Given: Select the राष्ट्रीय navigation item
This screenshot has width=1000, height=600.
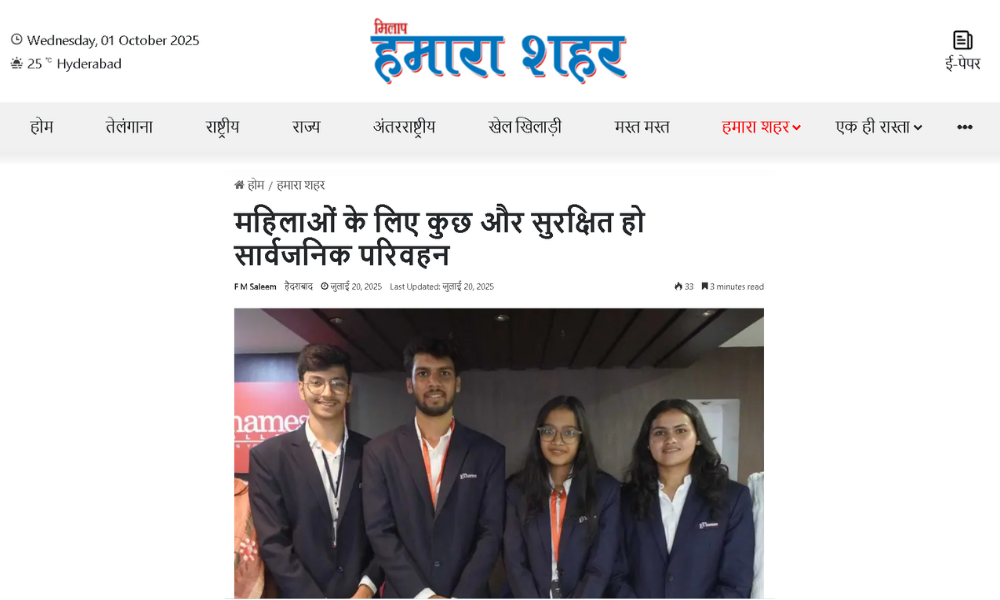Looking at the screenshot, I should point(222,127).
